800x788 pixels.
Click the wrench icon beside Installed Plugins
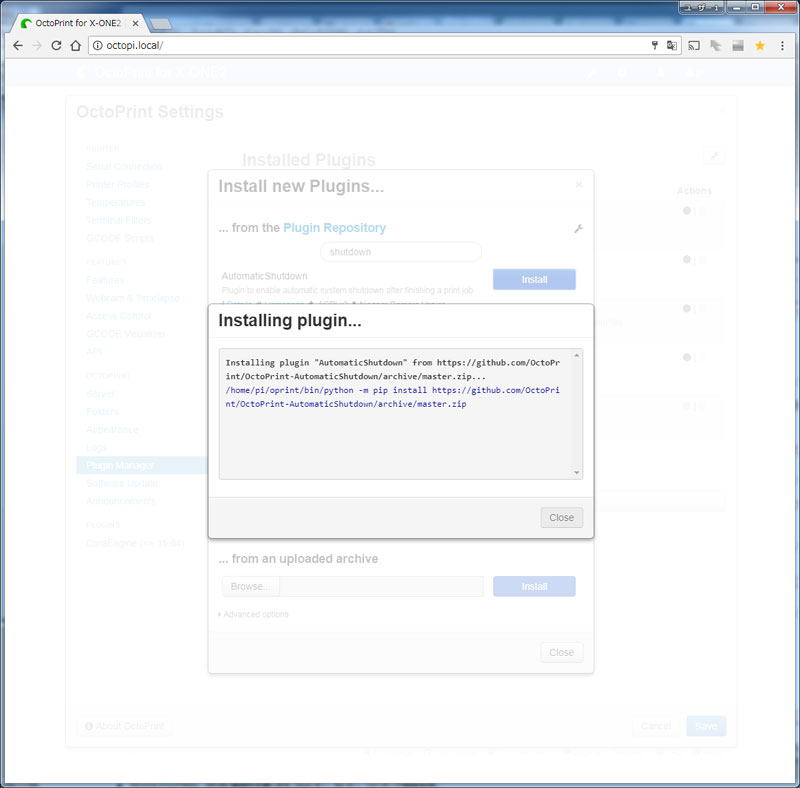714,156
